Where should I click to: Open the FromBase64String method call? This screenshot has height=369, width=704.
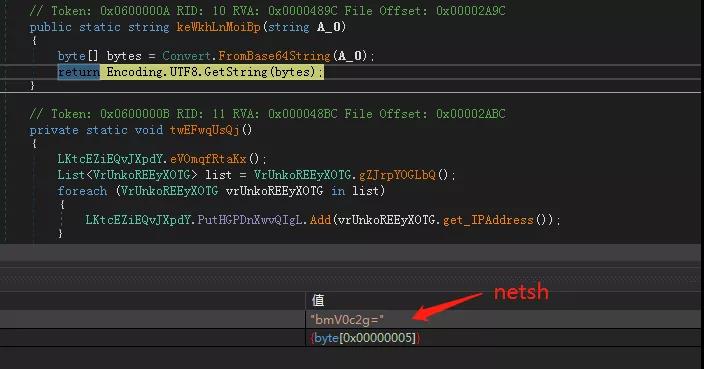[x=274, y=56]
